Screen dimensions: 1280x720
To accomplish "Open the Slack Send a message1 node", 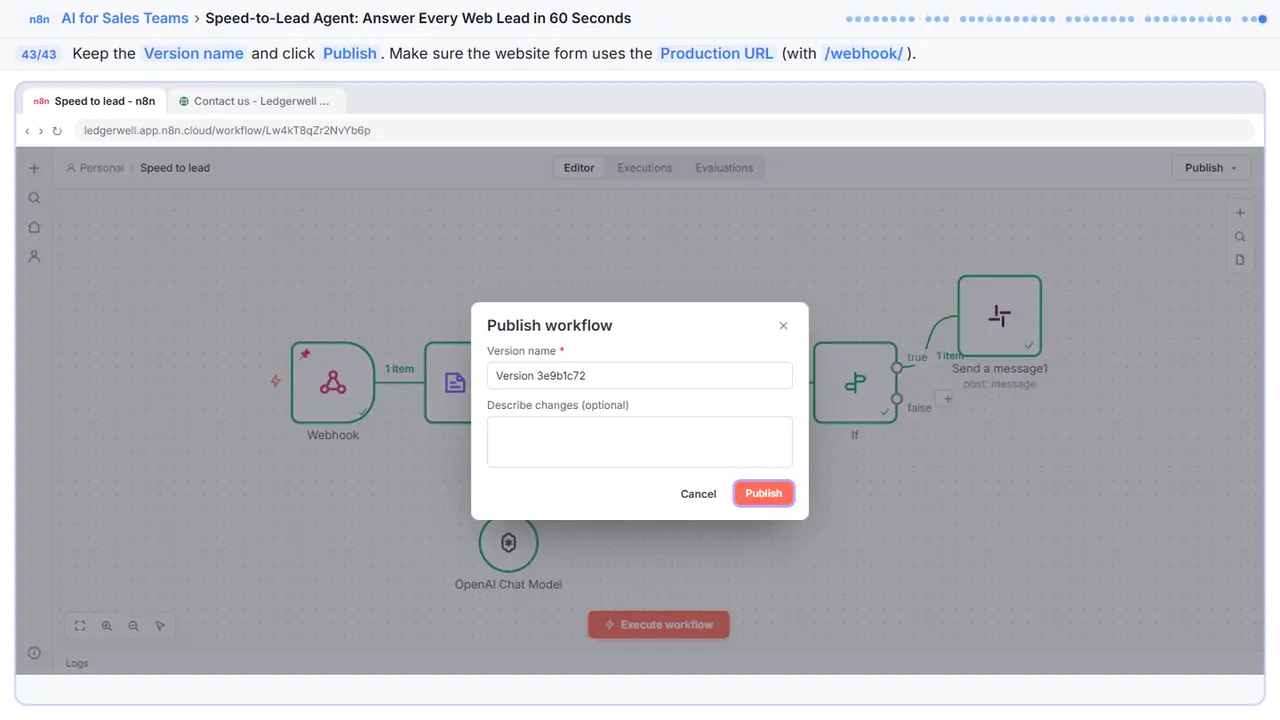I will tap(999, 316).
